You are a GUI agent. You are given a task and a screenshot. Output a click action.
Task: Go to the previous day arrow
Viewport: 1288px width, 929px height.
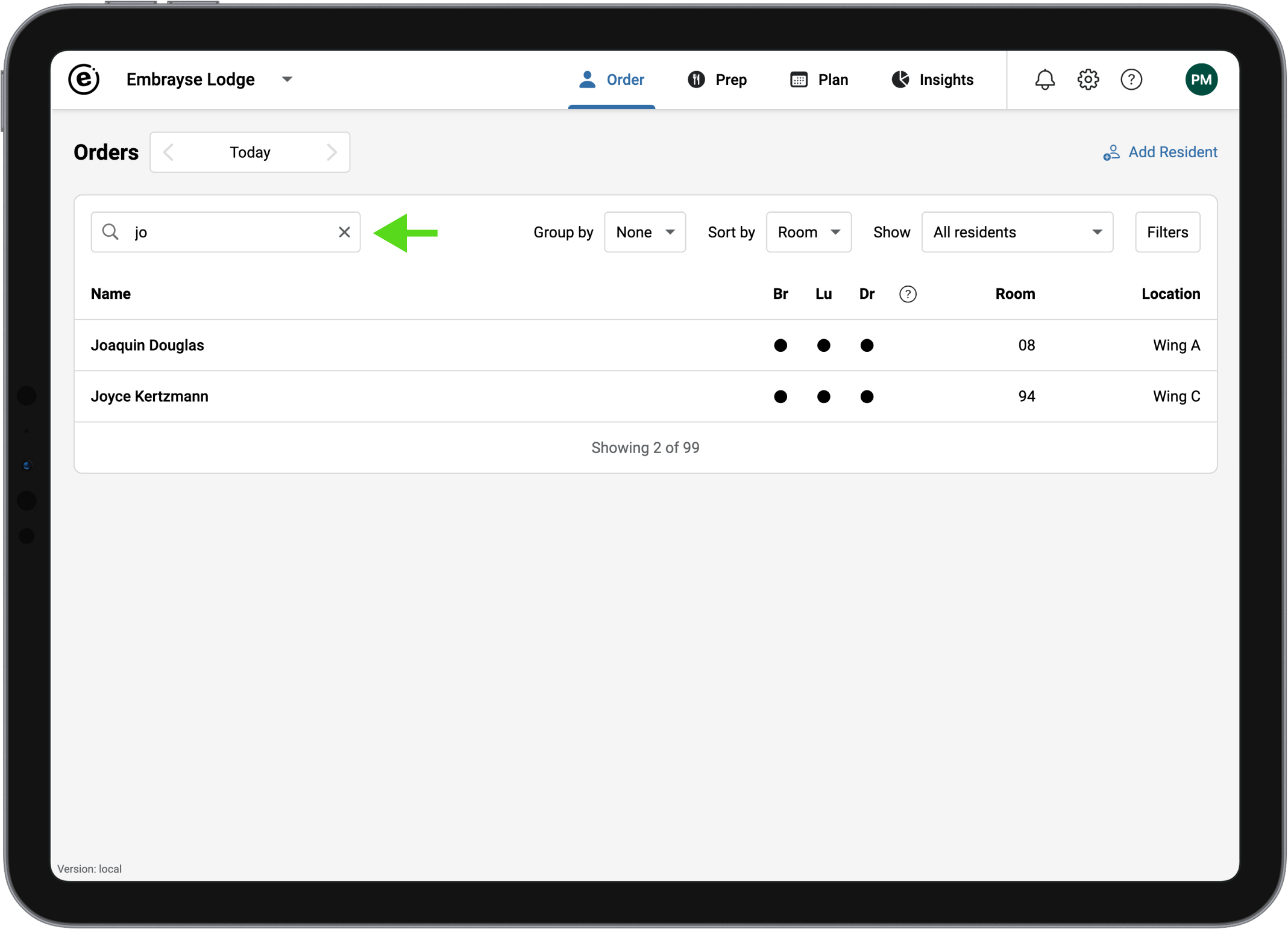coord(169,152)
